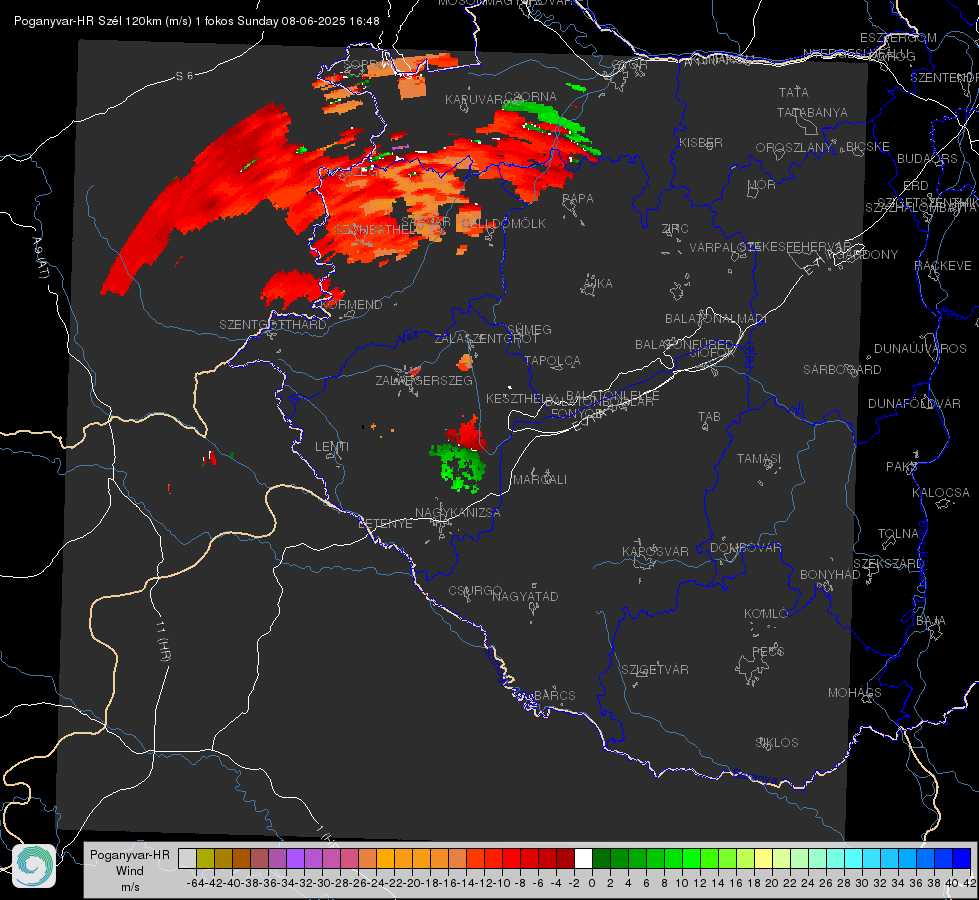Click the TAPOLCA city label
Image resolution: width=979 pixels, height=900 pixels.
click(x=552, y=361)
